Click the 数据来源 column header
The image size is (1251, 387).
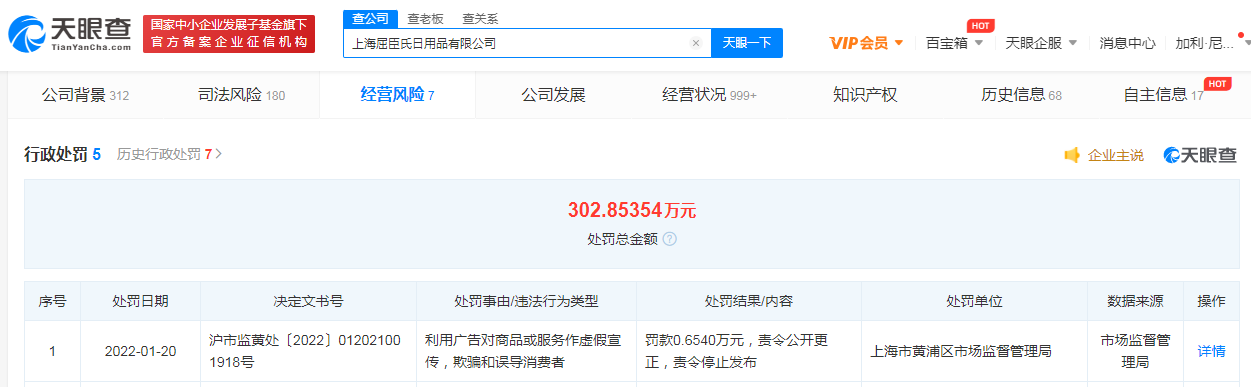1135,301
